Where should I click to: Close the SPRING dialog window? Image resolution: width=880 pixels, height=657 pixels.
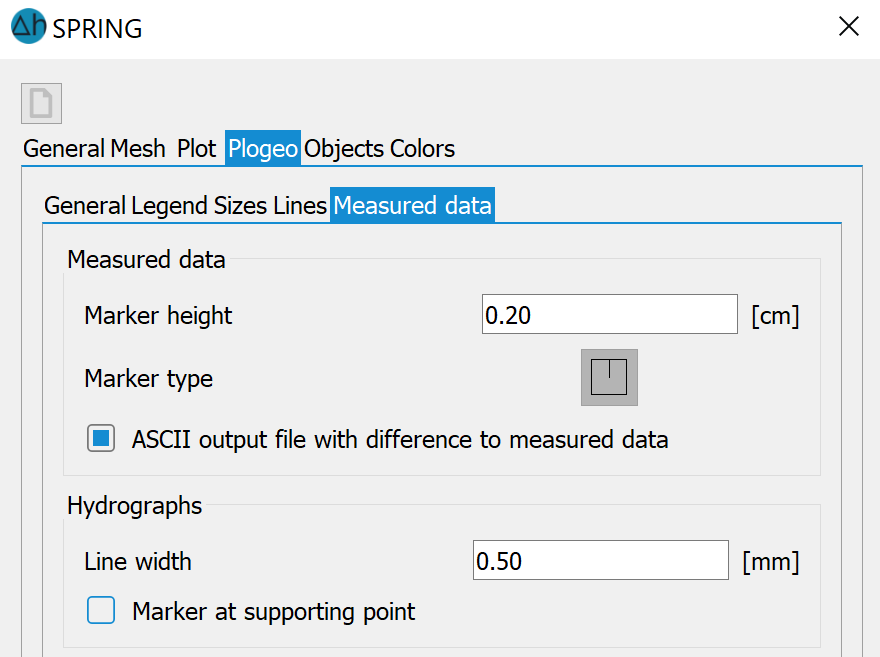[x=849, y=26]
